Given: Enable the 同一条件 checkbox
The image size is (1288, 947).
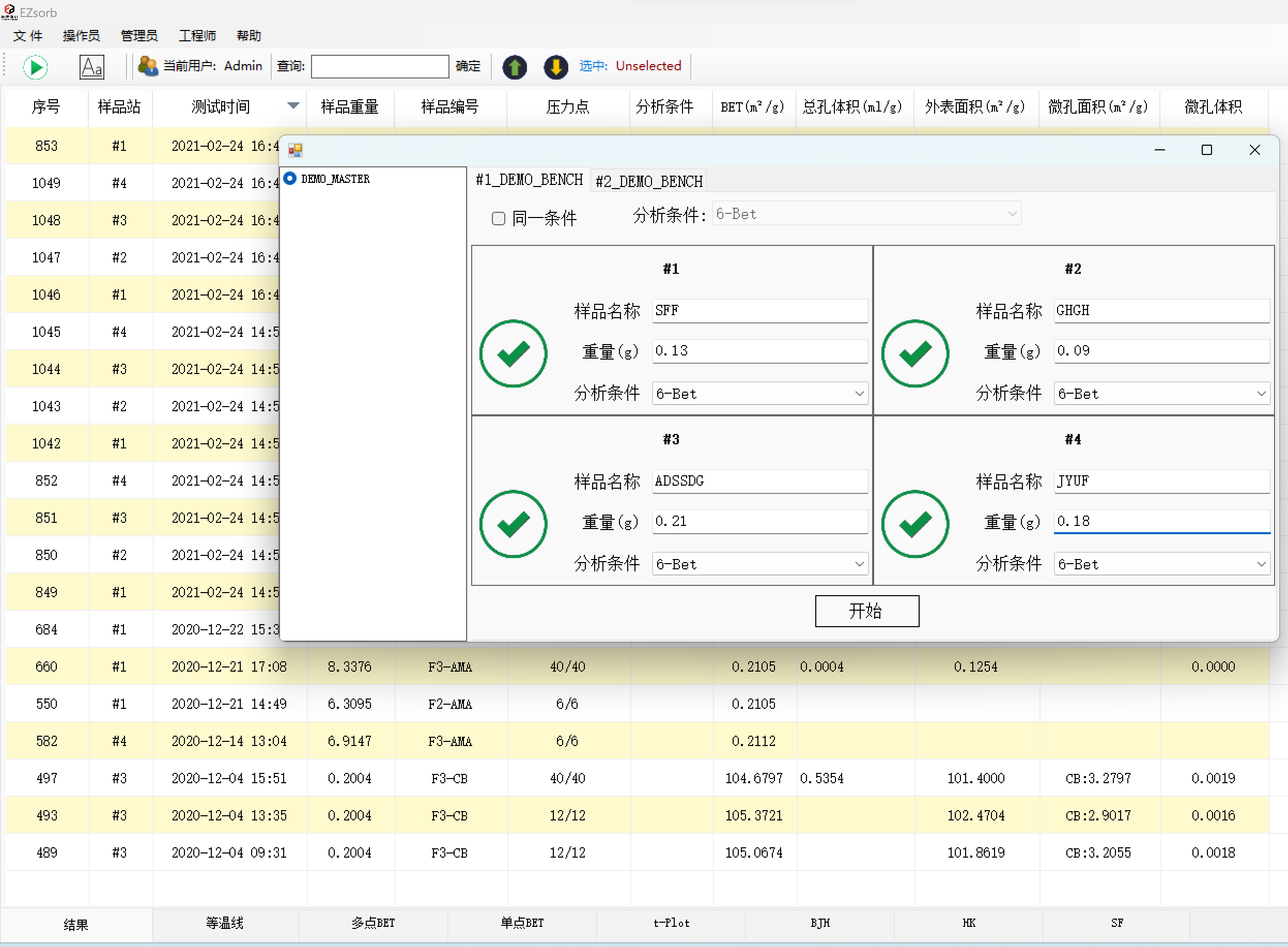Looking at the screenshot, I should (499, 219).
